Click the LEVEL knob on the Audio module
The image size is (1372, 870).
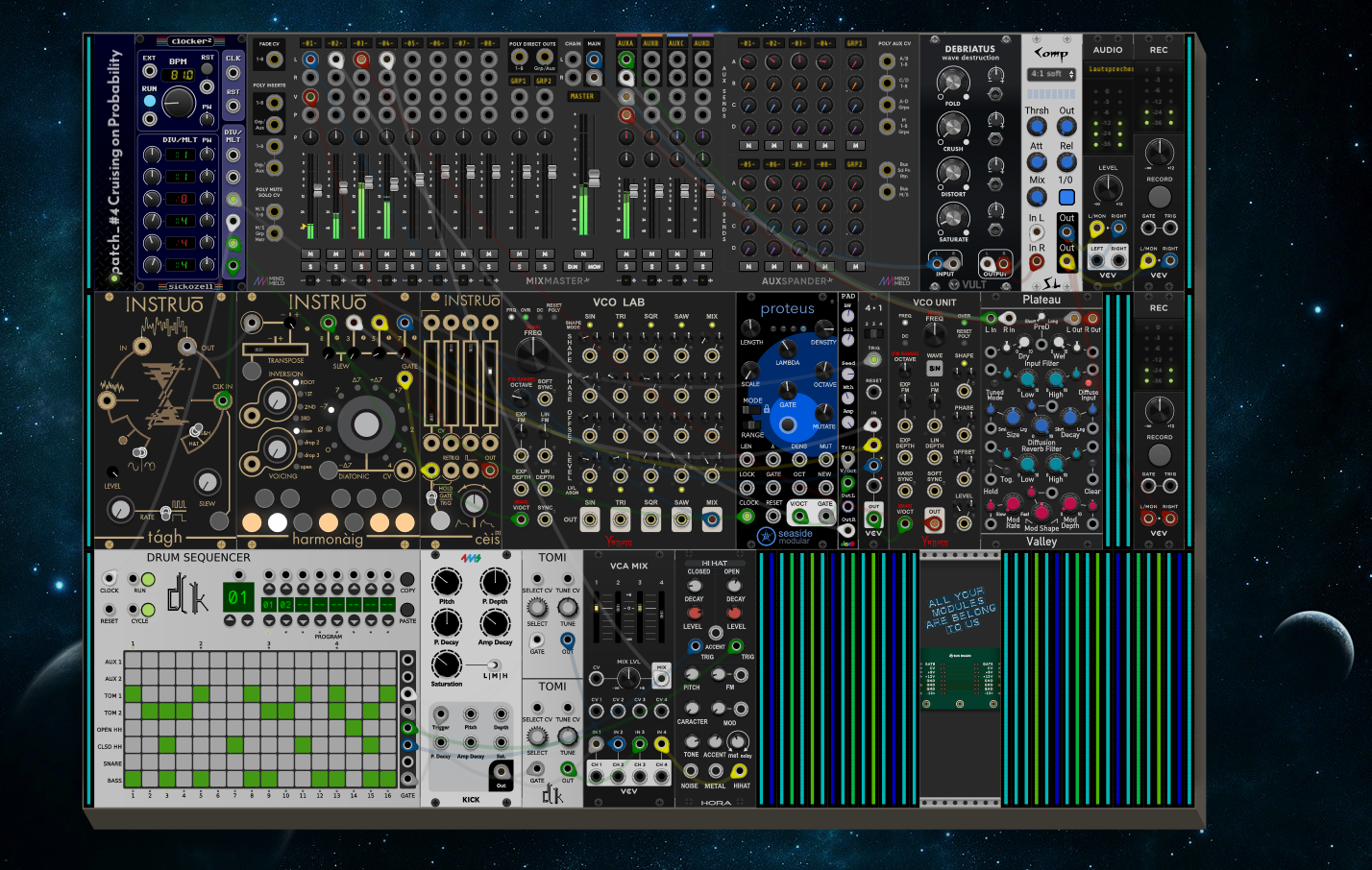click(x=1108, y=188)
